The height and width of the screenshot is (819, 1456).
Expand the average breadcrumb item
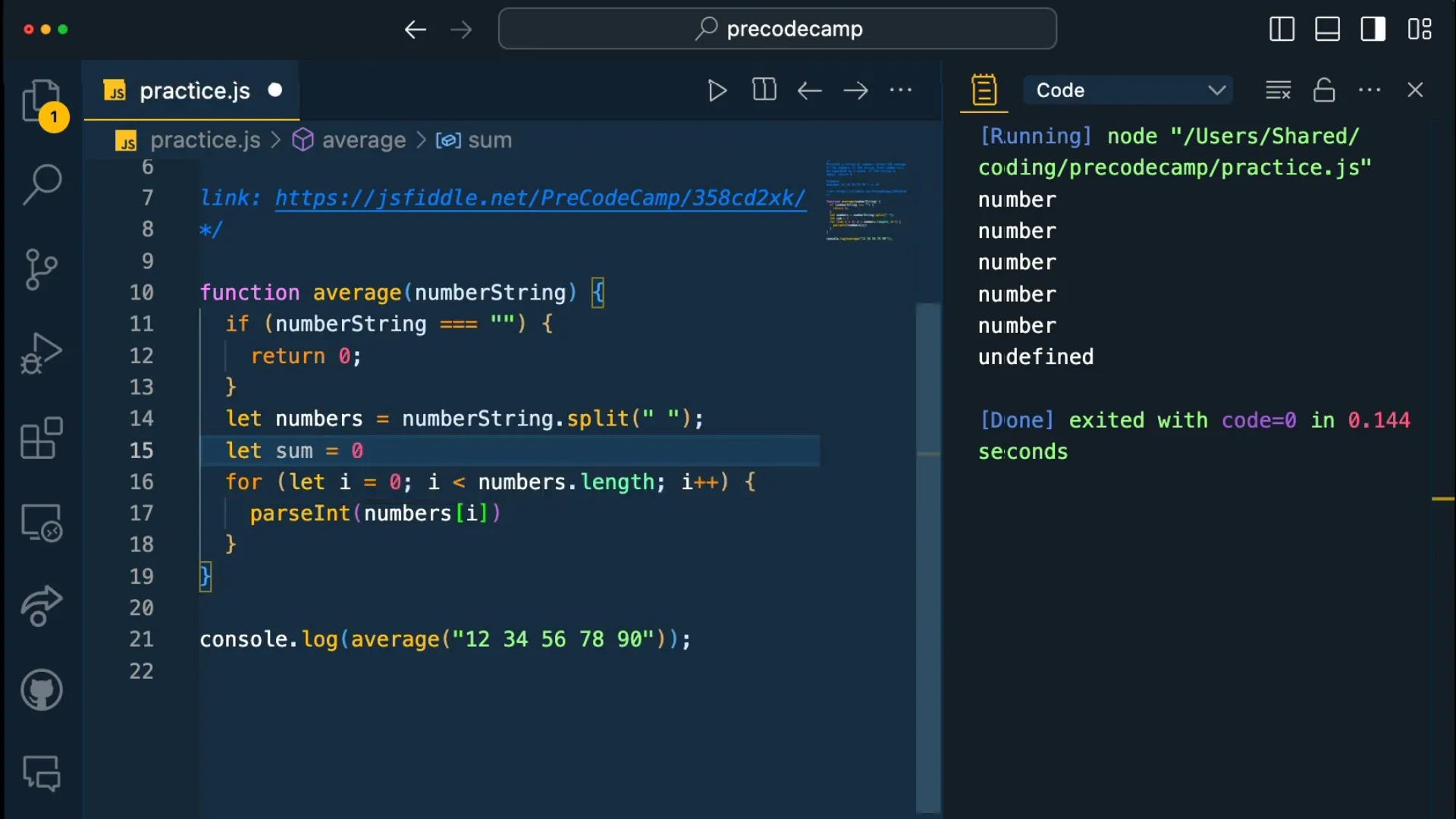point(363,140)
